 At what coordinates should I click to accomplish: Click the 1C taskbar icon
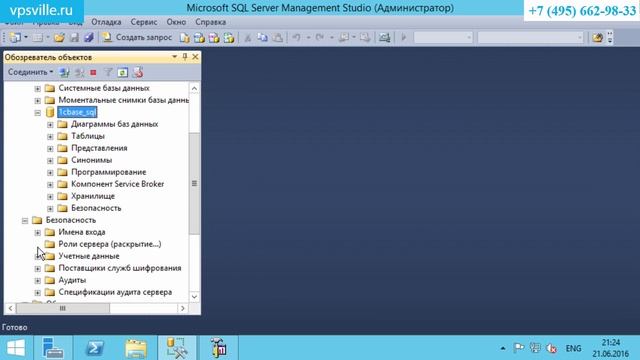coord(218,348)
